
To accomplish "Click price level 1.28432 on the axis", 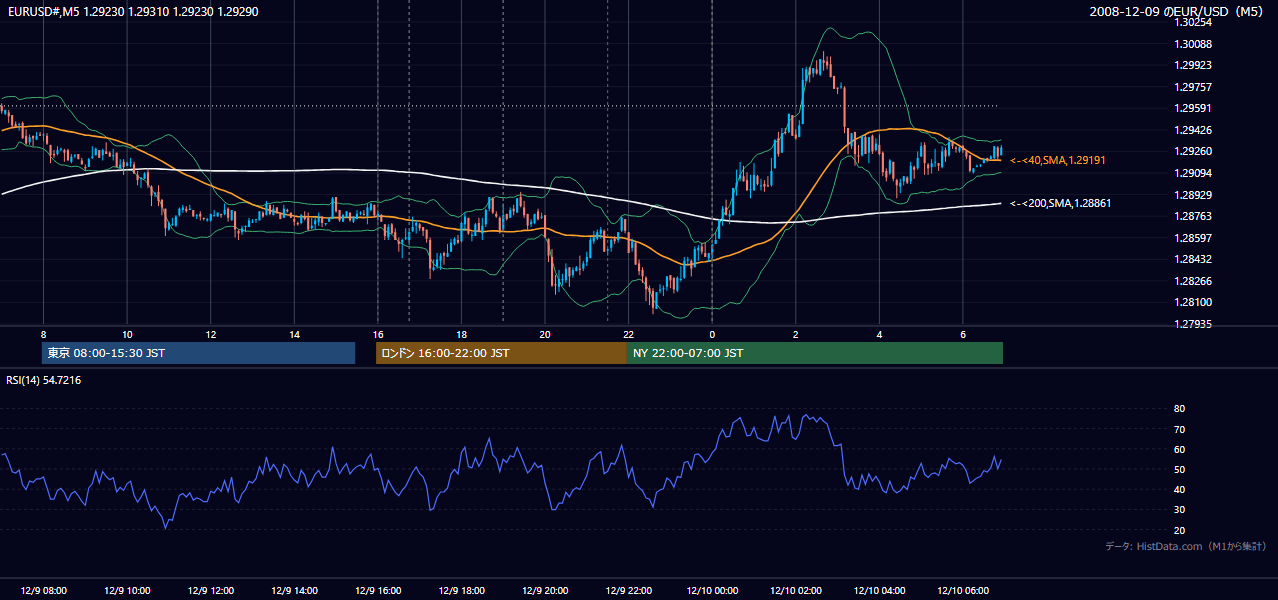I will pos(1193,259).
